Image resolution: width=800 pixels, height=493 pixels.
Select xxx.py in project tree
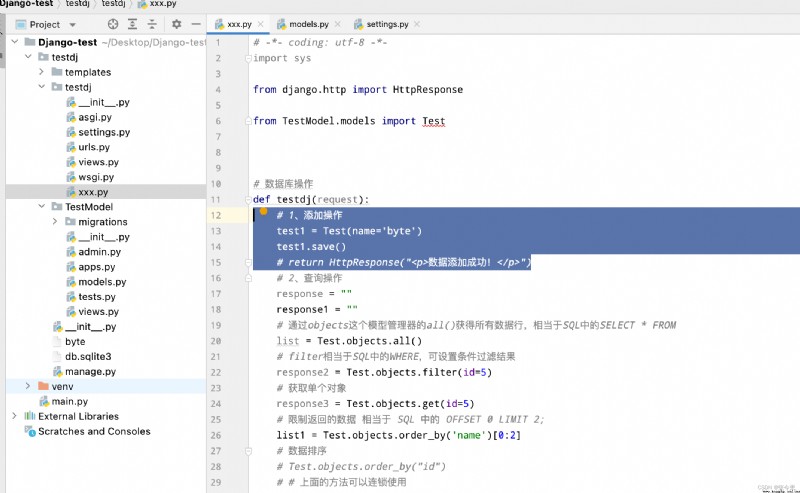pos(93,192)
